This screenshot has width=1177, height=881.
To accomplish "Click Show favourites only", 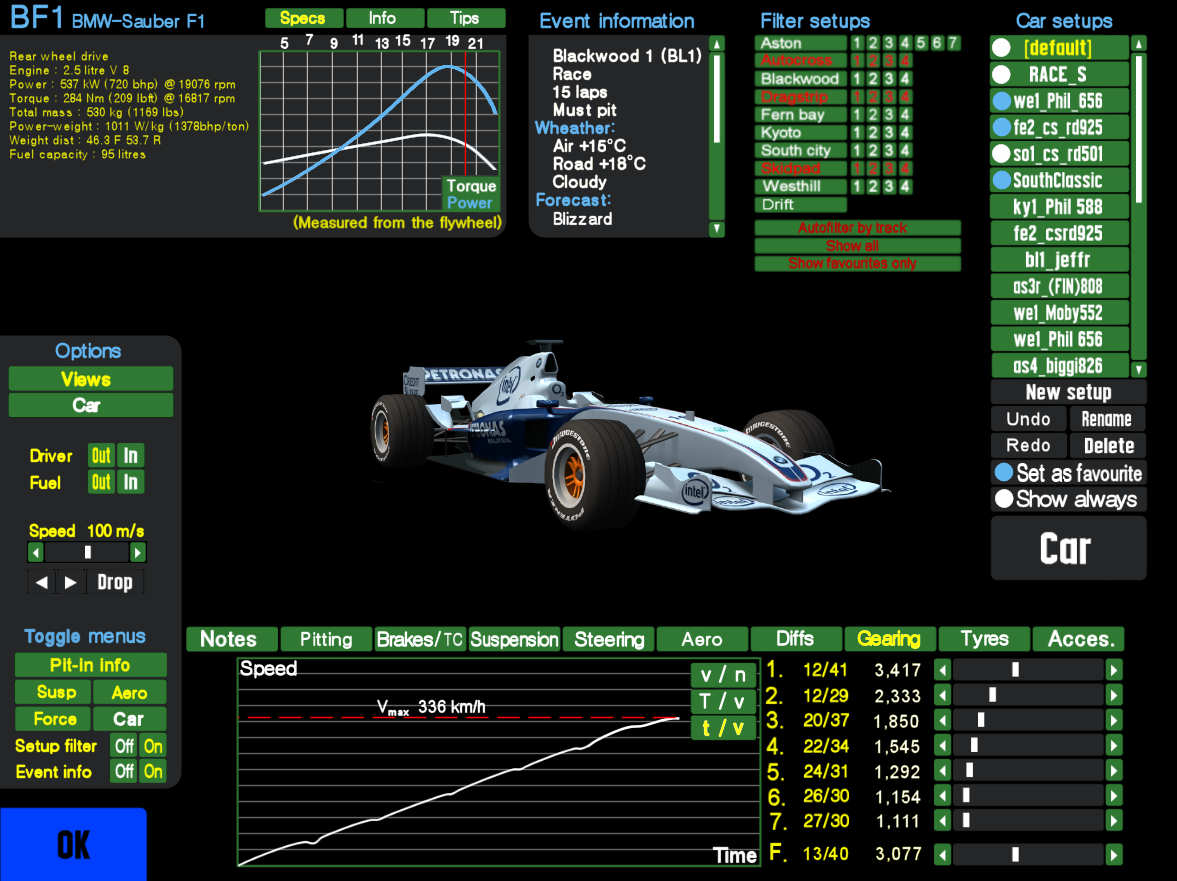I will (857, 263).
